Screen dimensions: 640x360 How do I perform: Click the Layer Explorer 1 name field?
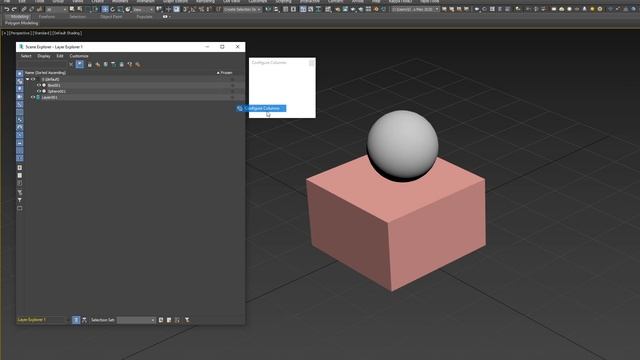[41, 320]
